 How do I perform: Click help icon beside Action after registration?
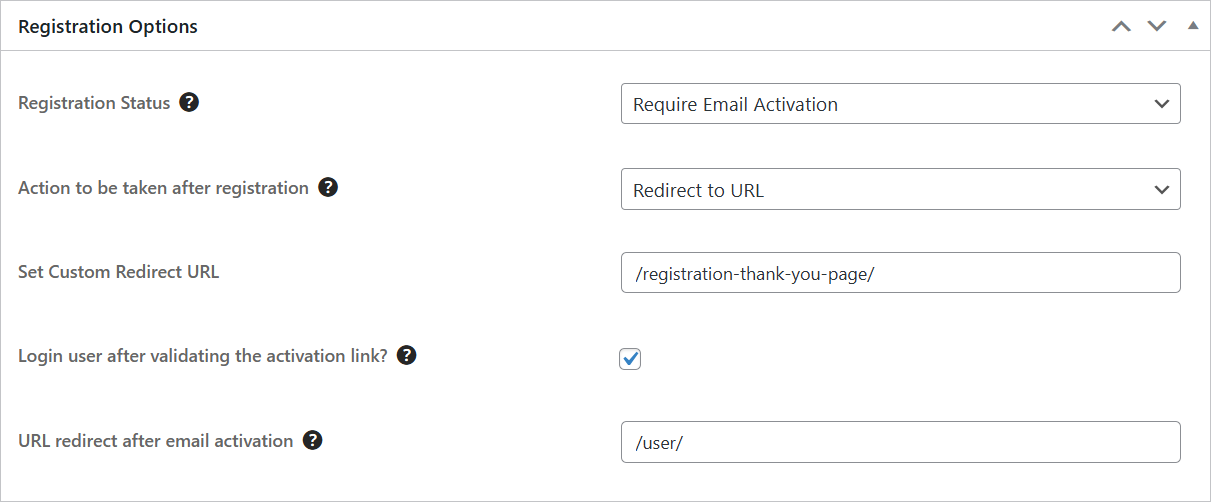click(328, 187)
